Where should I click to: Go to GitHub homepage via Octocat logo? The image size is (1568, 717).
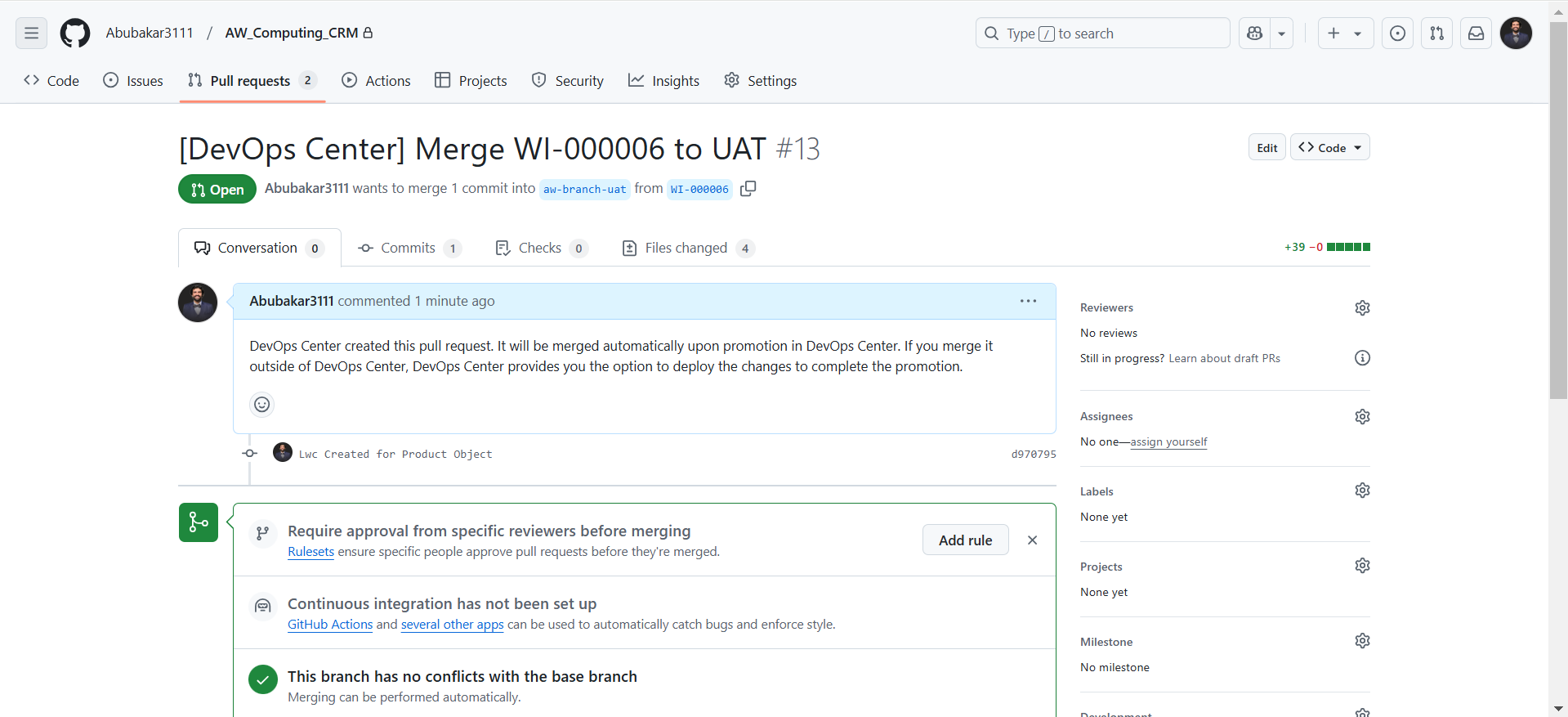[75, 34]
